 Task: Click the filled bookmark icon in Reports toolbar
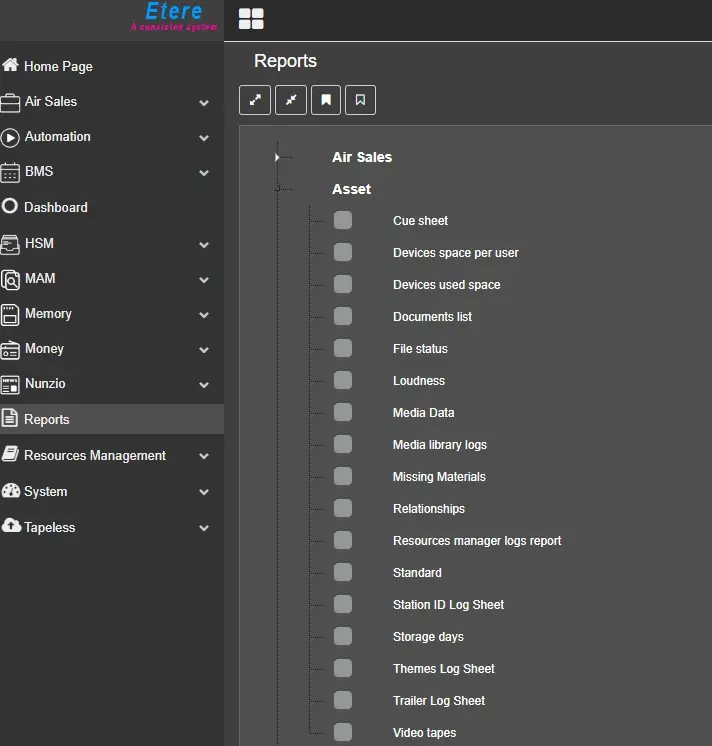[326, 100]
